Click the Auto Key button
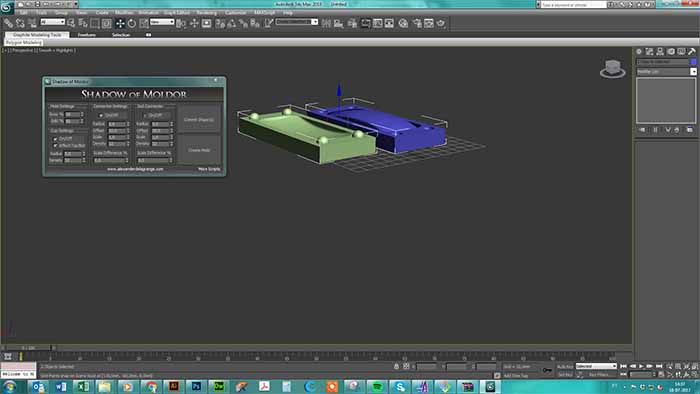700x394 pixels. (565, 366)
